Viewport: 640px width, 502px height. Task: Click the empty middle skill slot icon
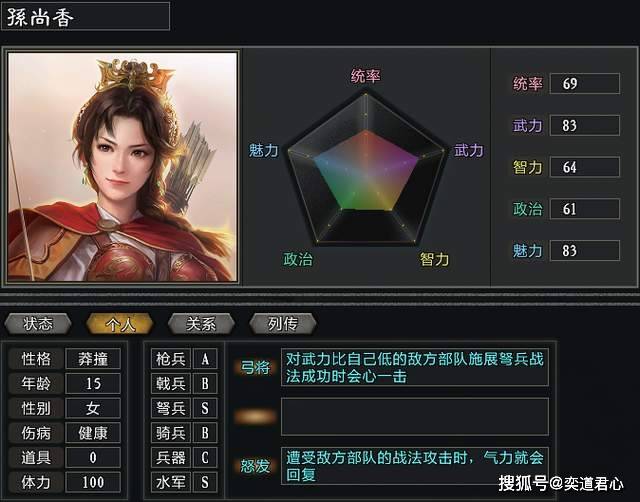pyautogui.click(x=255, y=416)
